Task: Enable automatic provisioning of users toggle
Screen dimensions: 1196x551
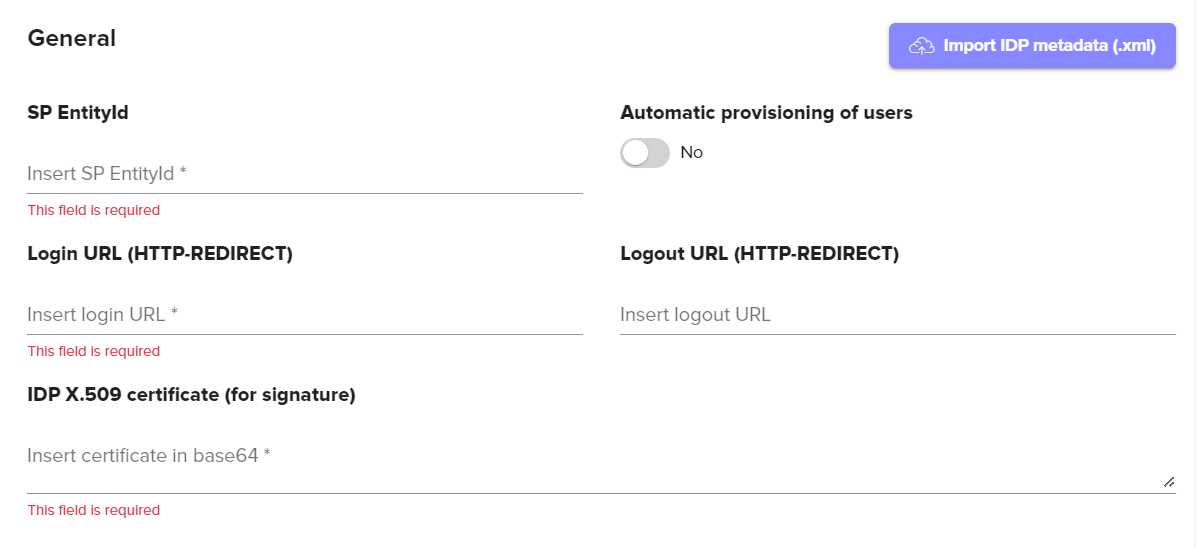Action: (645, 153)
